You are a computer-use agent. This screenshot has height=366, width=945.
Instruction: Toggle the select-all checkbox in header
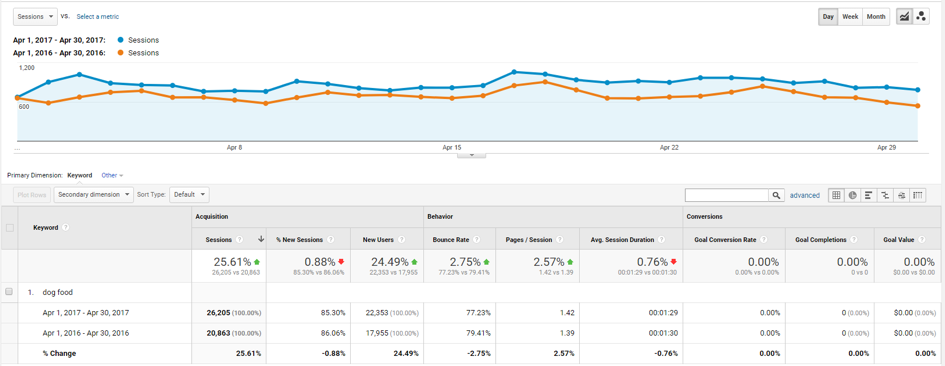pyautogui.click(x=9, y=228)
